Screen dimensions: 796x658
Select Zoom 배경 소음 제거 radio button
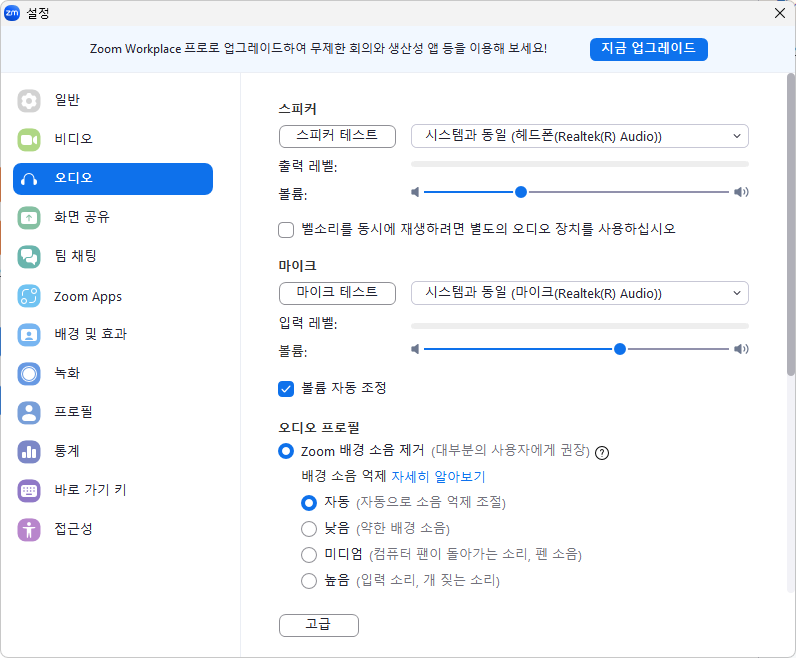[286, 451]
